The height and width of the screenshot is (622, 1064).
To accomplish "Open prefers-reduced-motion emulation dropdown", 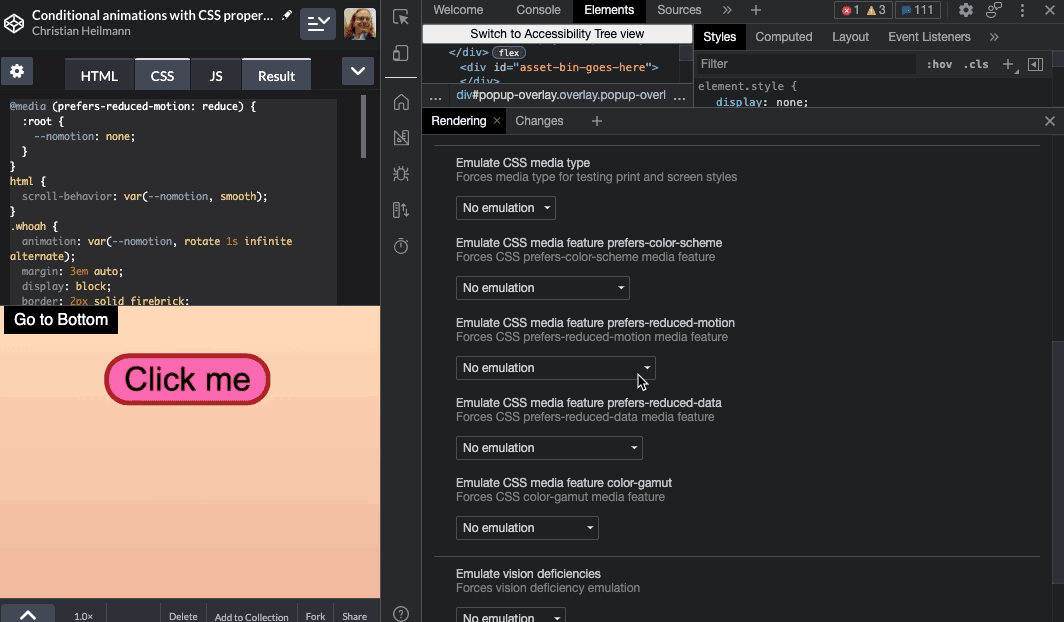I will (x=555, y=368).
